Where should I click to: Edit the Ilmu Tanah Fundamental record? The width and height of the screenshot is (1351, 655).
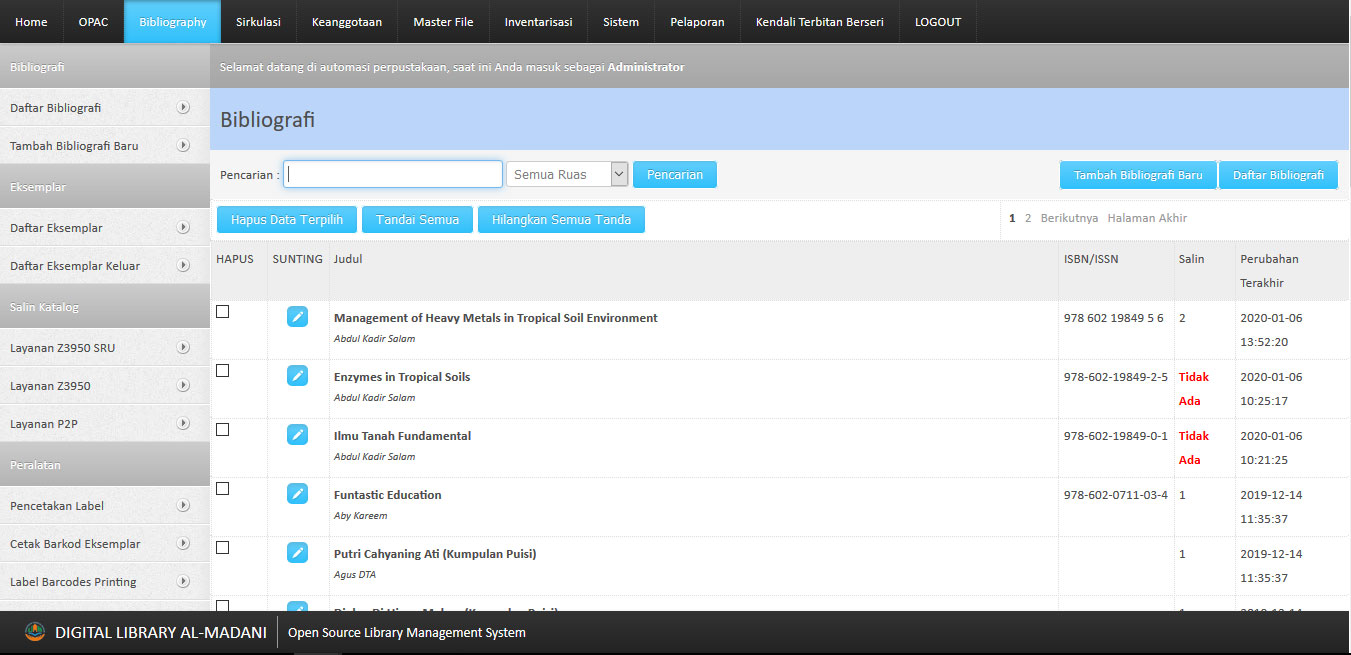(297, 435)
